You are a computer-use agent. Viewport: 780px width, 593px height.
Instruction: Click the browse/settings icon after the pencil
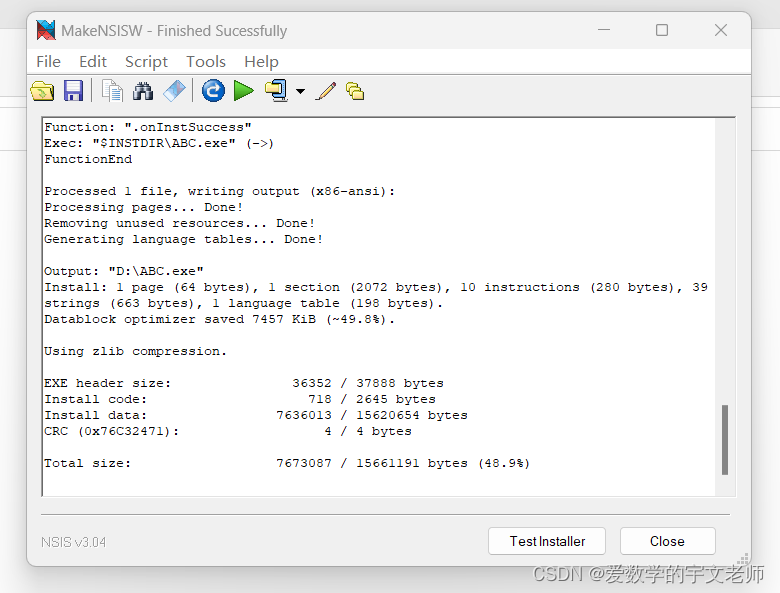355,91
